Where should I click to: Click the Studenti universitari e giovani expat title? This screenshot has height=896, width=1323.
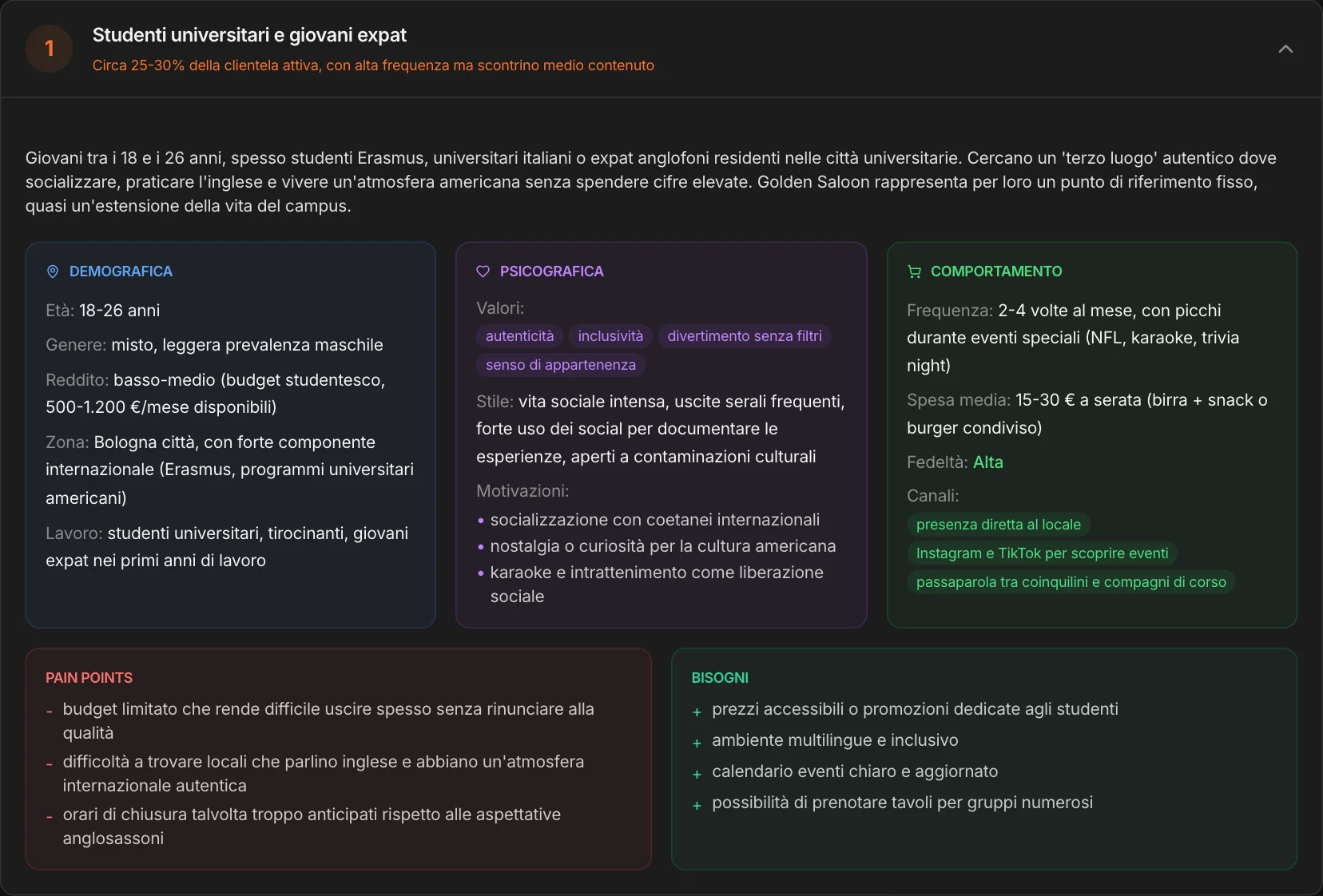click(x=249, y=35)
